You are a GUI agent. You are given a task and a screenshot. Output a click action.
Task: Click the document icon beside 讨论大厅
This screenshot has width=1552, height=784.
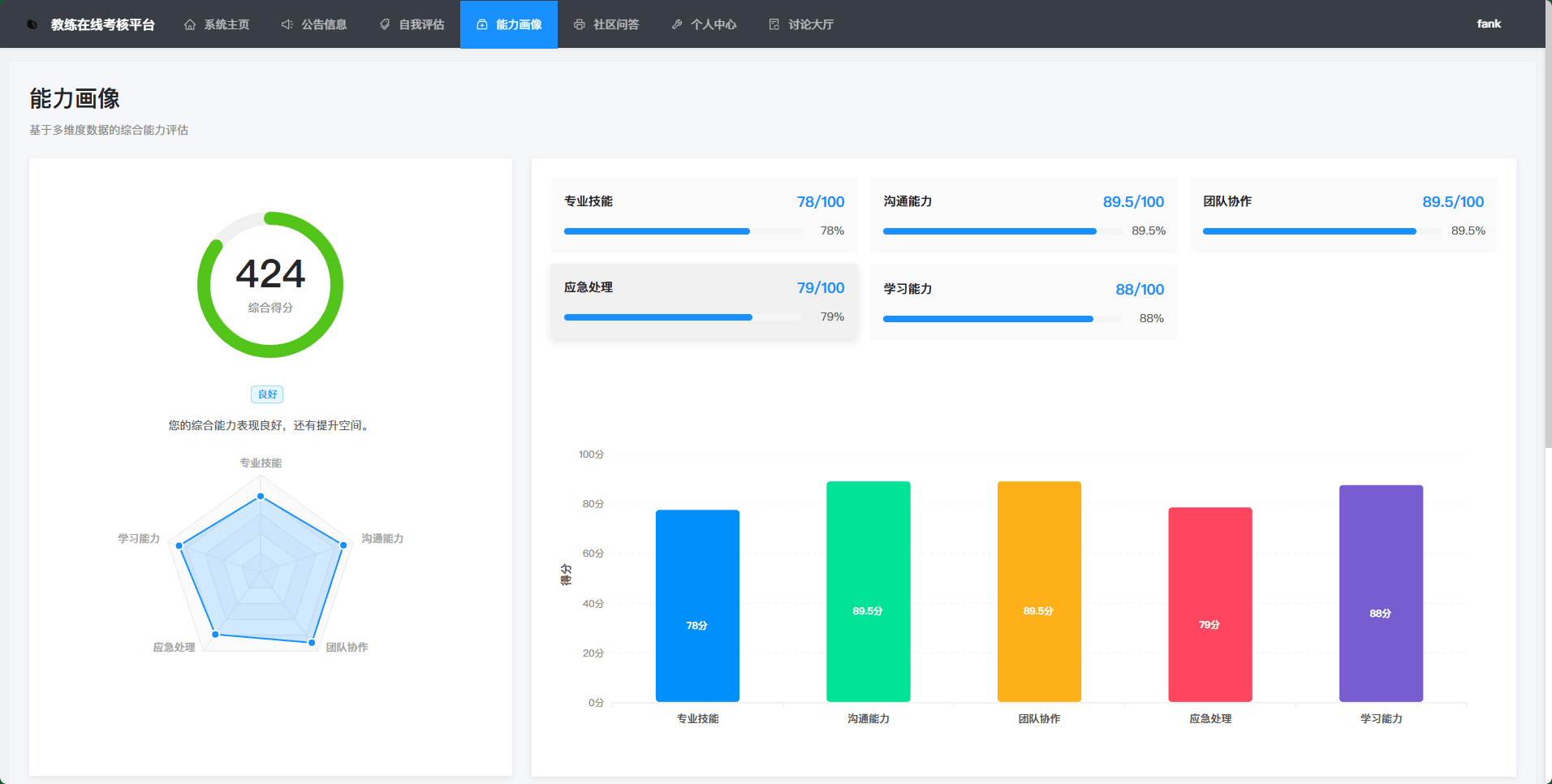774,24
